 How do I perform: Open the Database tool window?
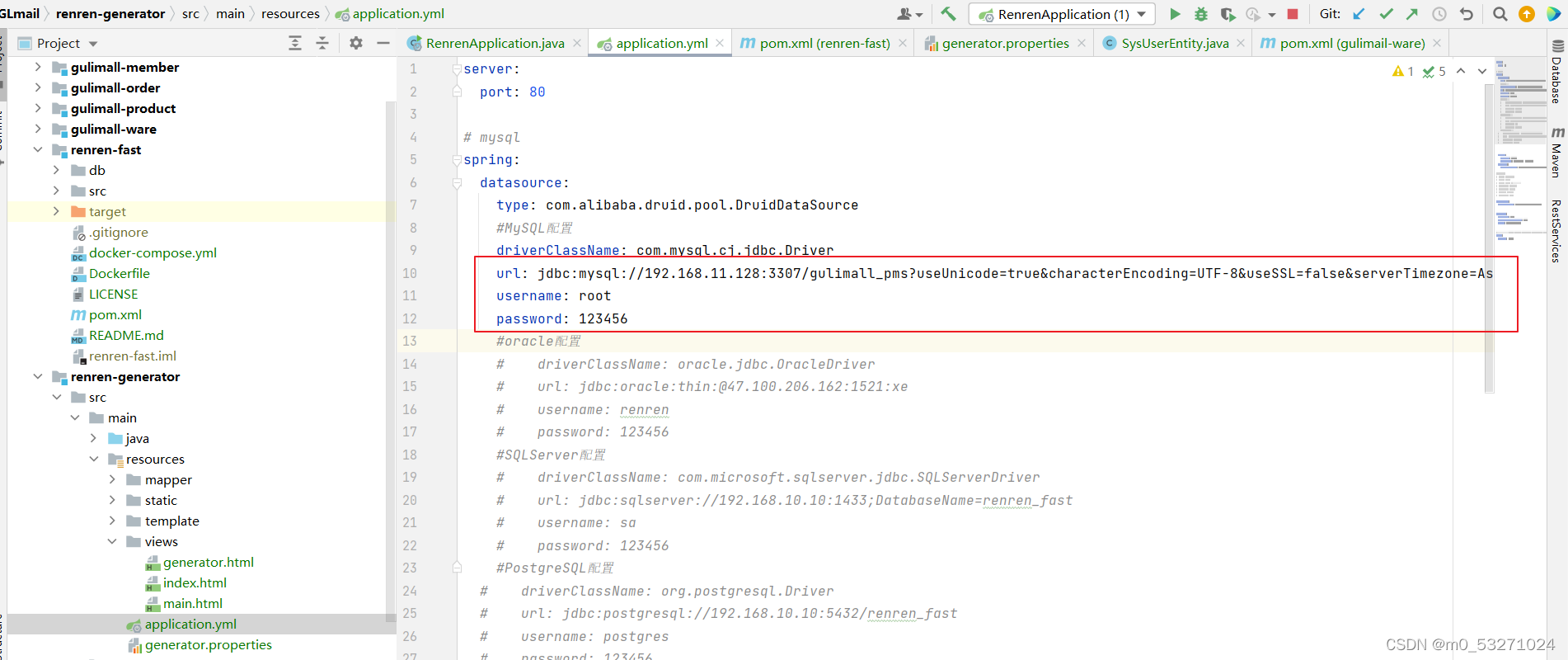click(1557, 72)
